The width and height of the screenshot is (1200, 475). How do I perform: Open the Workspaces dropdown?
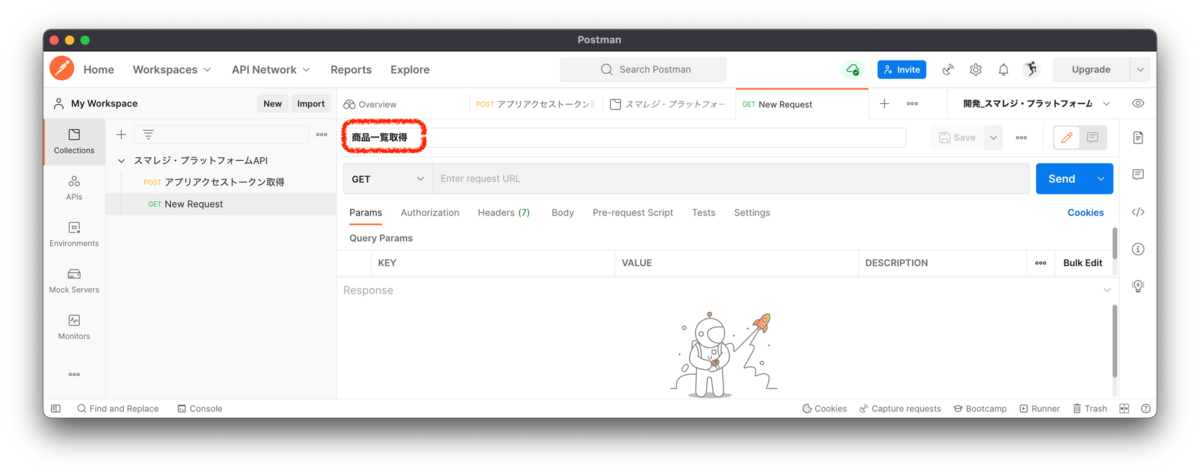172,69
